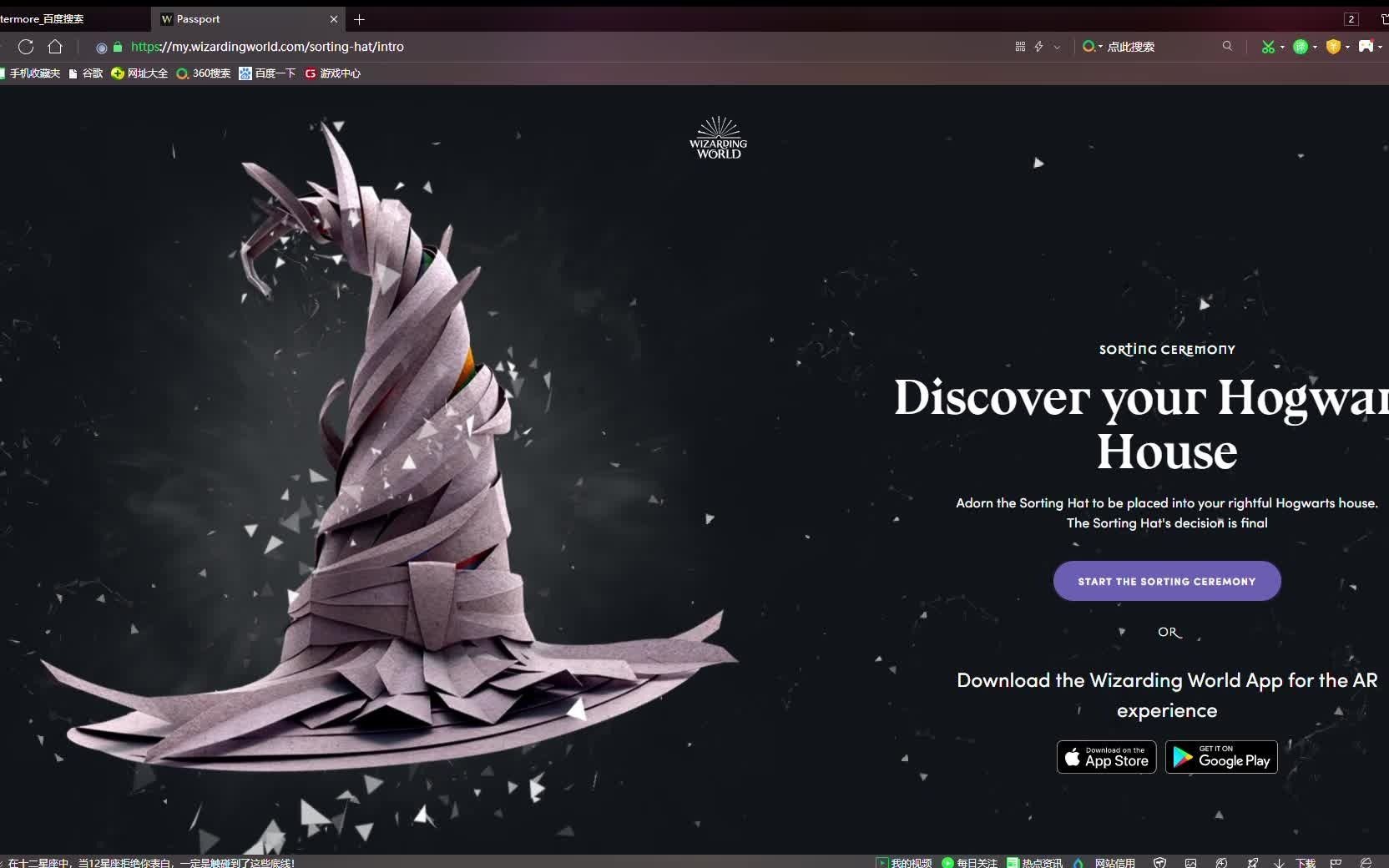
Task: Click the green padlock security icon
Action: 118,47
